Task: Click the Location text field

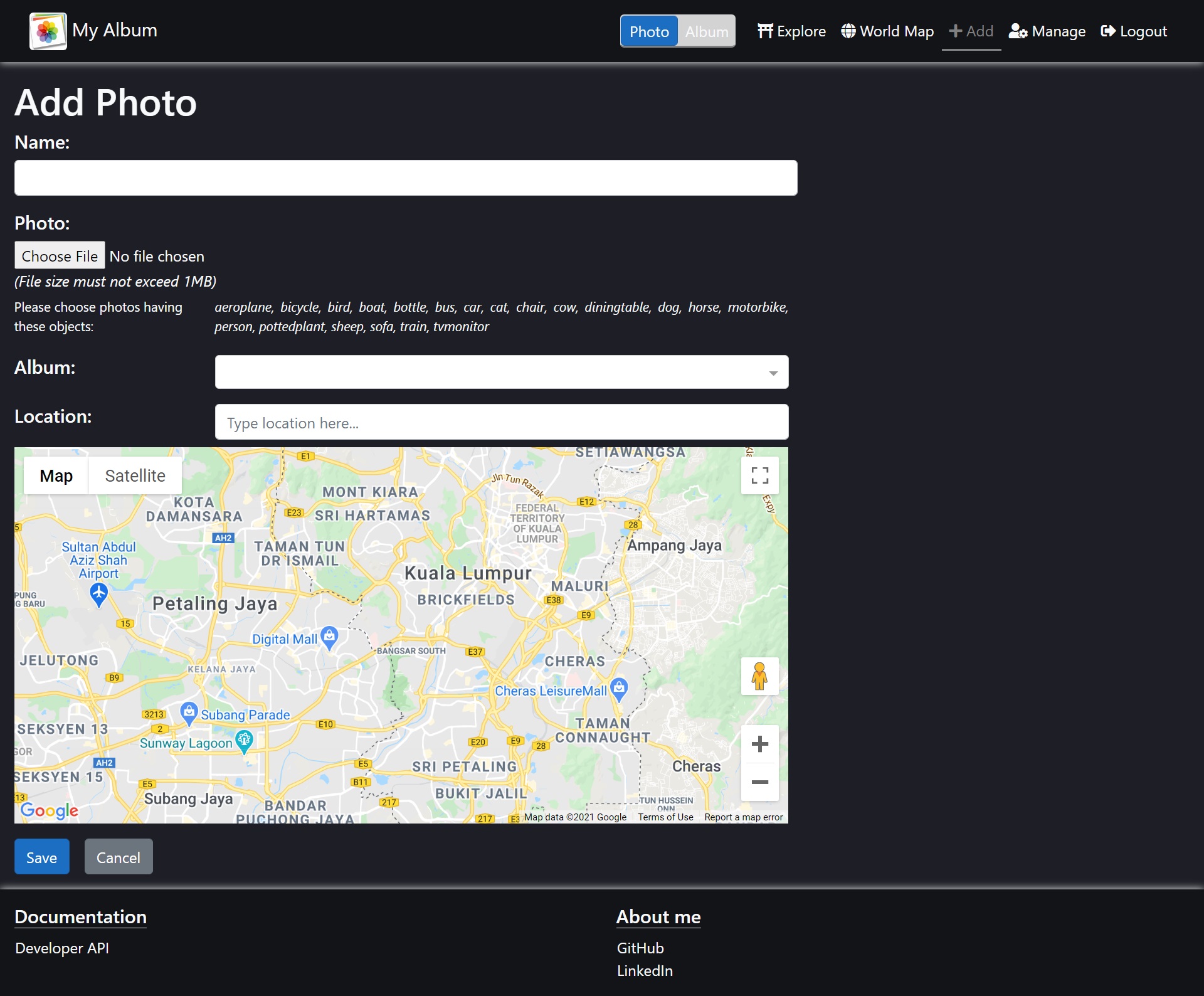Action: [x=501, y=422]
